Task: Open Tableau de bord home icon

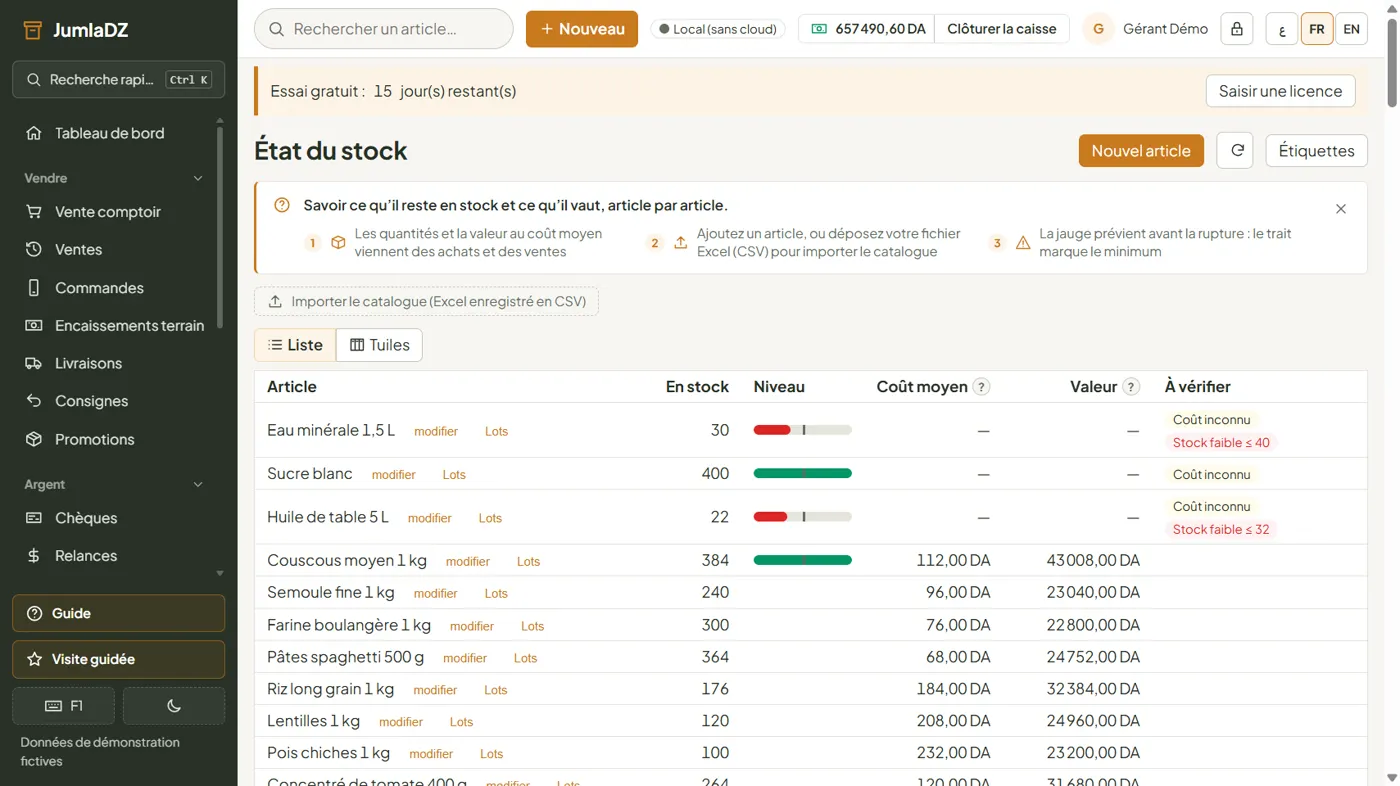Action: tap(34, 133)
